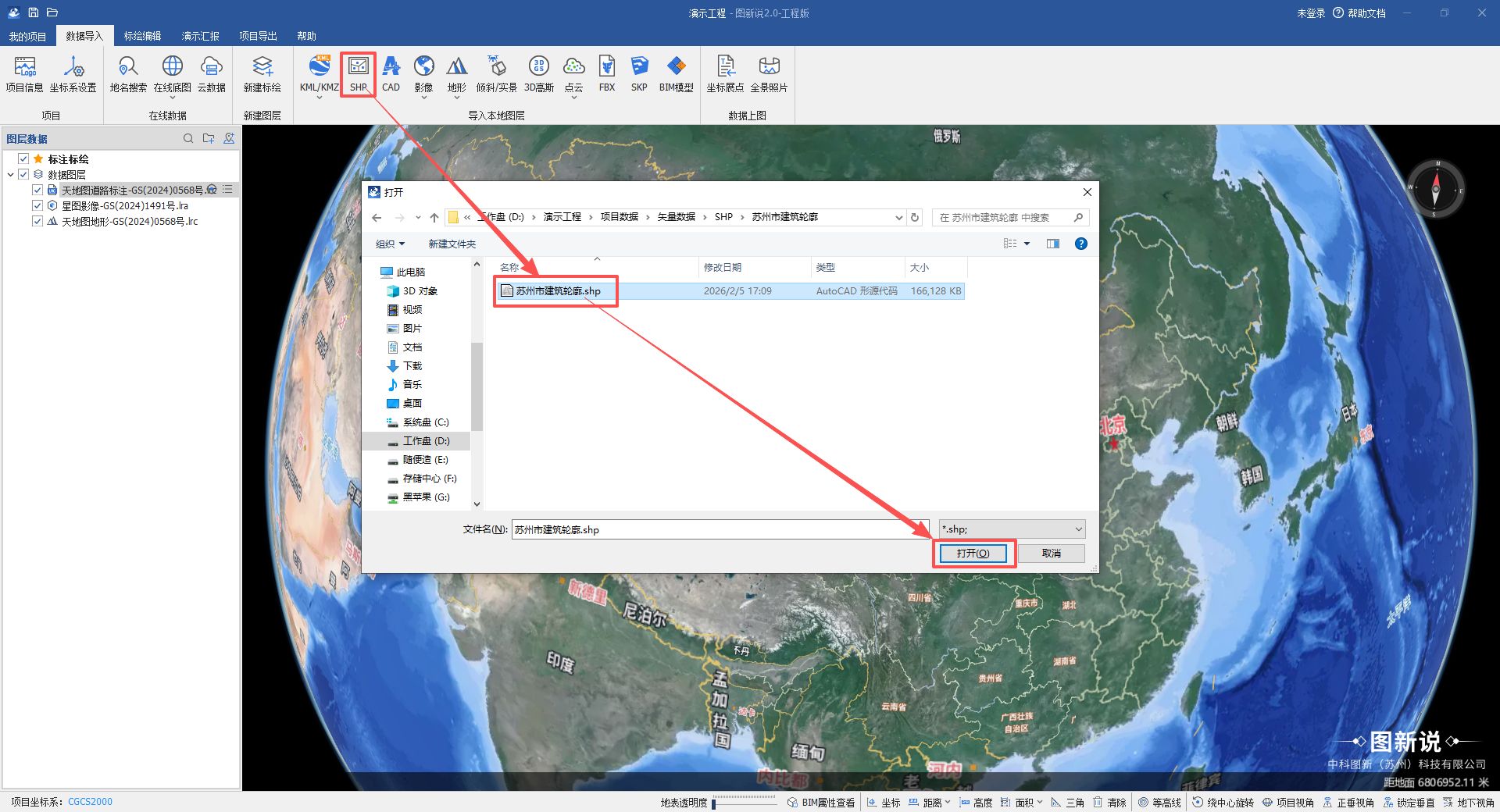The height and width of the screenshot is (812, 1500).
Task: Import a 3D高斯 gaussian splat file
Action: coord(539,75)
